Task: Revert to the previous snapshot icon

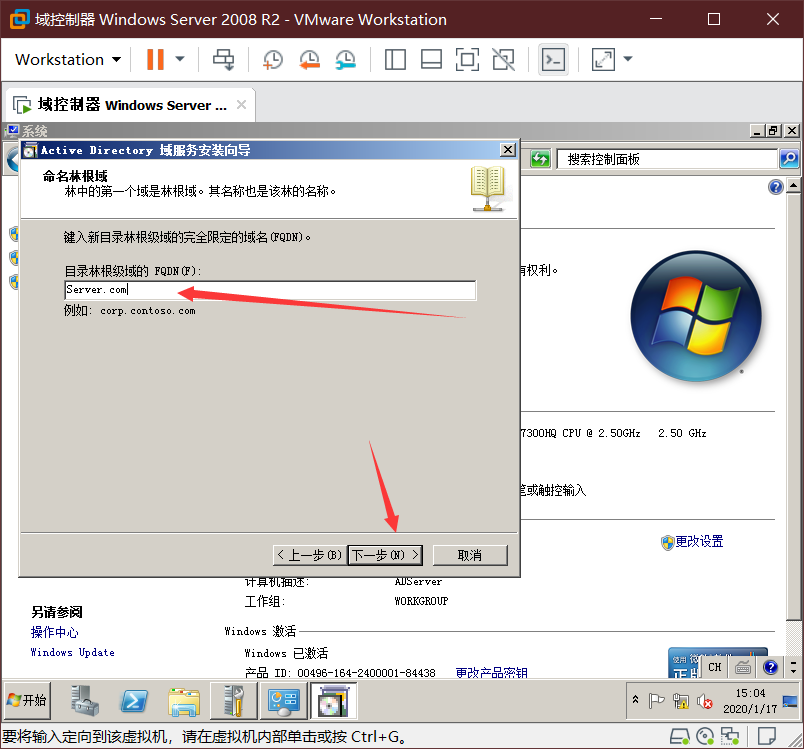Action: coord(310,59)
